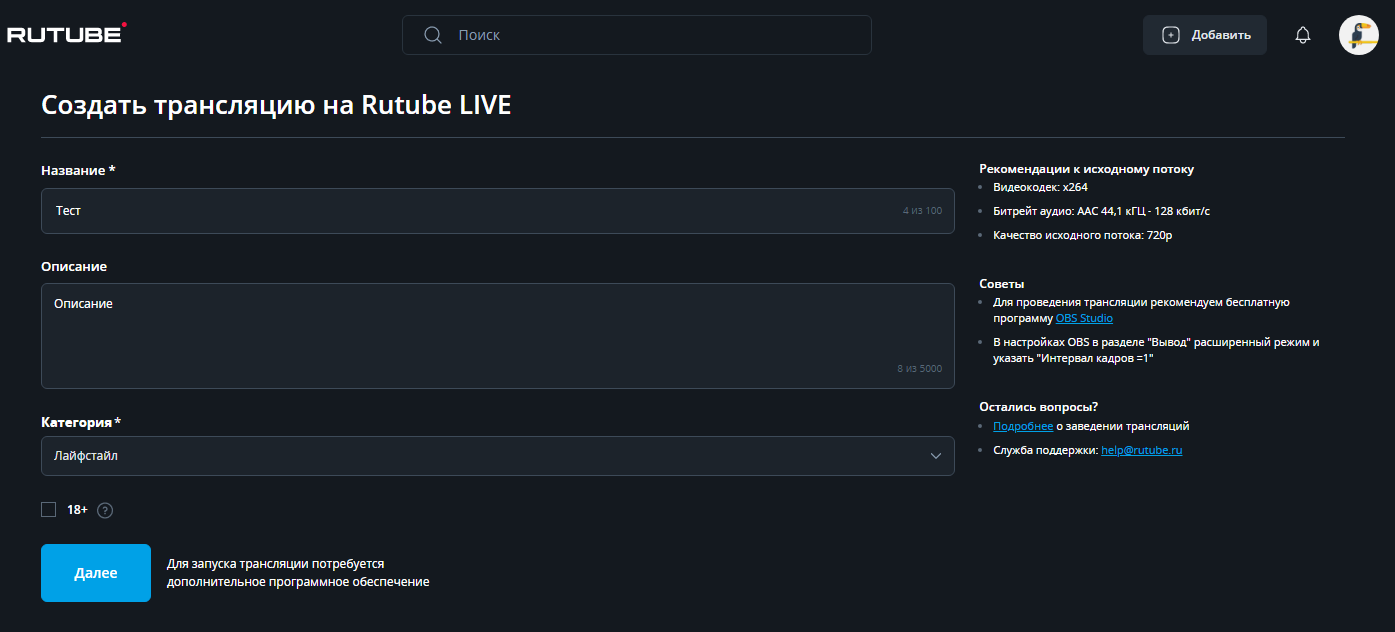Image resolution: width=1395 pixels, height=632 pixels.
Task: Click the help question mark beside 18+
Action: pos(105,510)
